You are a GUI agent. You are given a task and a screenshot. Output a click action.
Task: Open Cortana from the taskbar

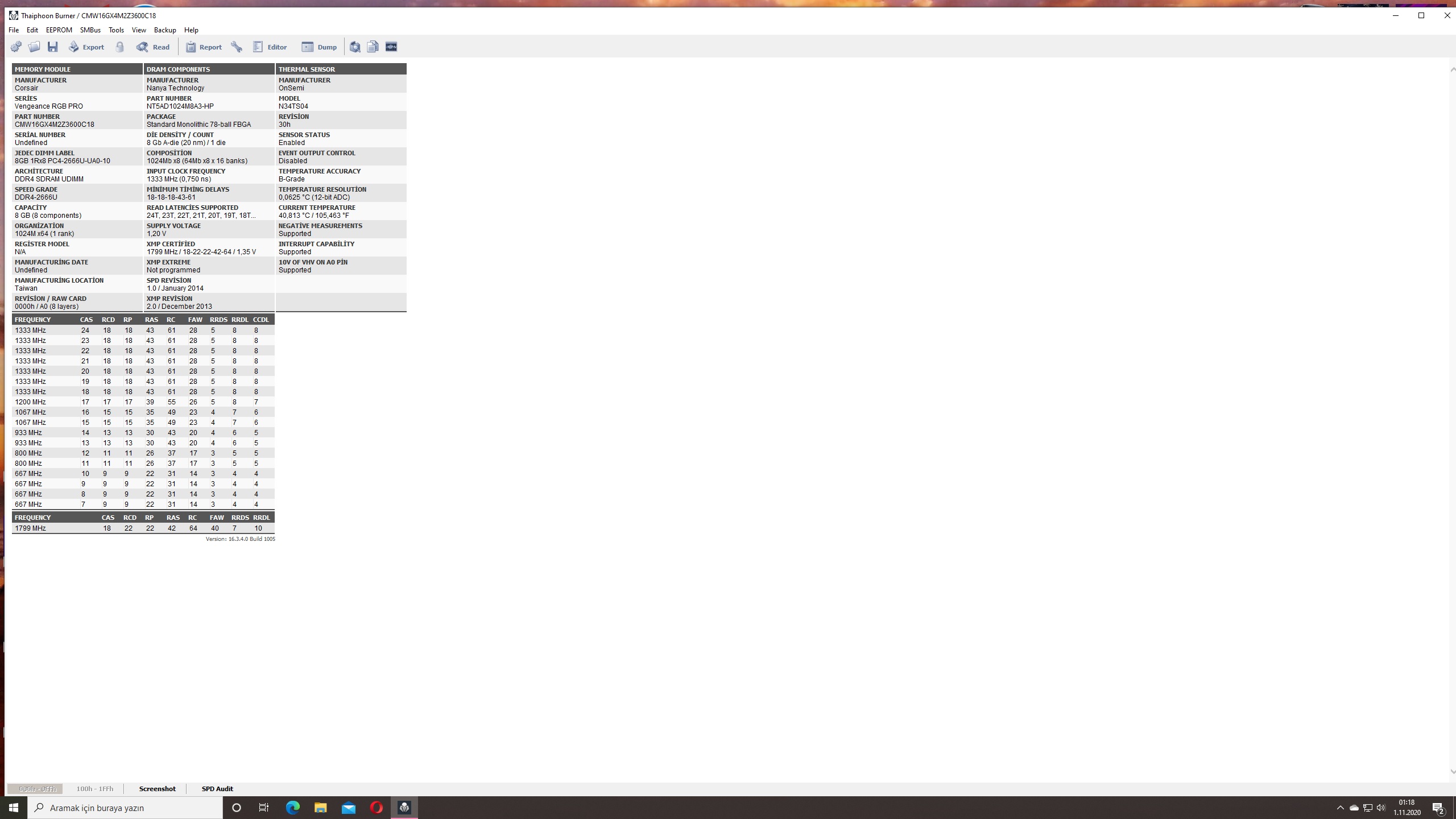(x=237, y=808)
